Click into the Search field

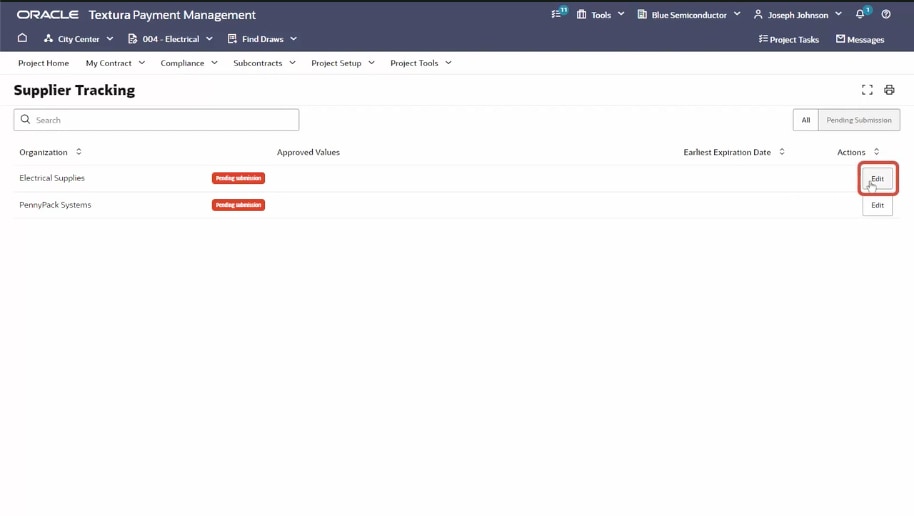156,120
